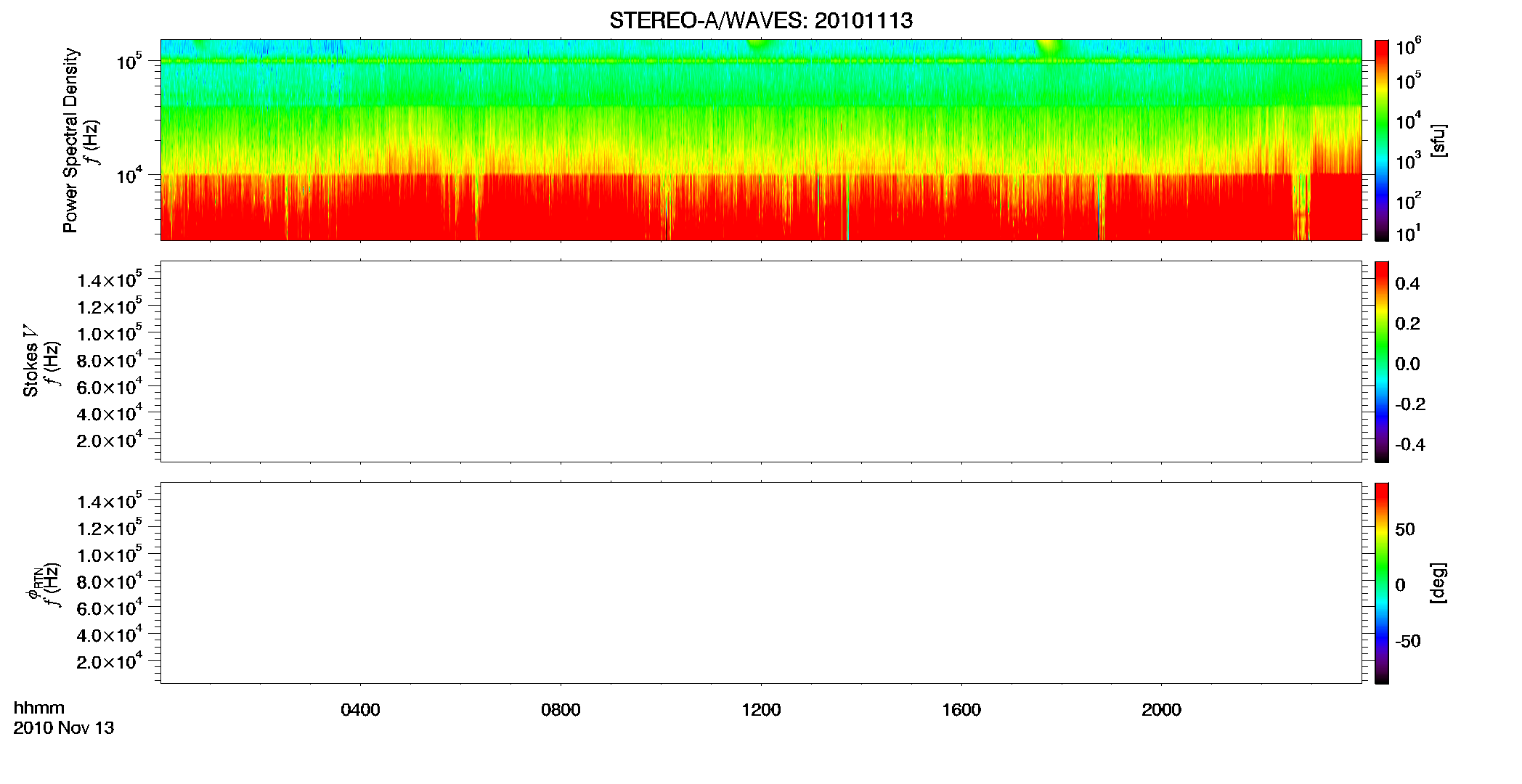Click inside the empty φ RTN plot panel

pyautogui.click(x=761, y=583)
